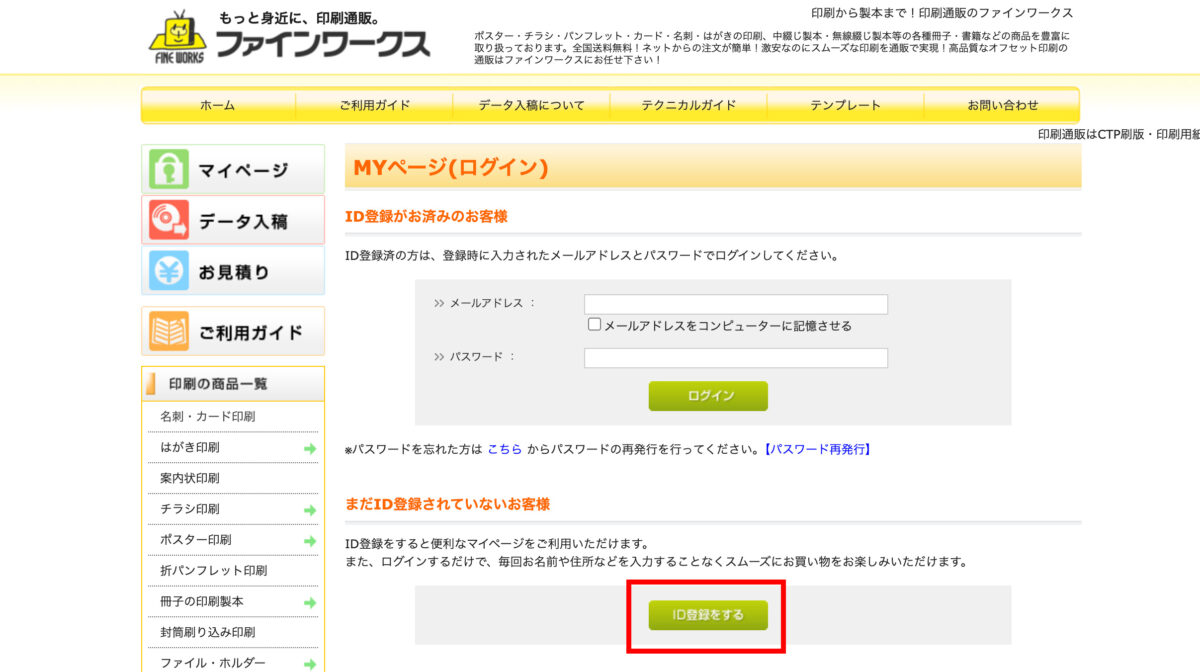This screenshot has height=672, width=1200.
Task: Open テクニカルガイド in navigation bar
Action: tap(688, 105)
